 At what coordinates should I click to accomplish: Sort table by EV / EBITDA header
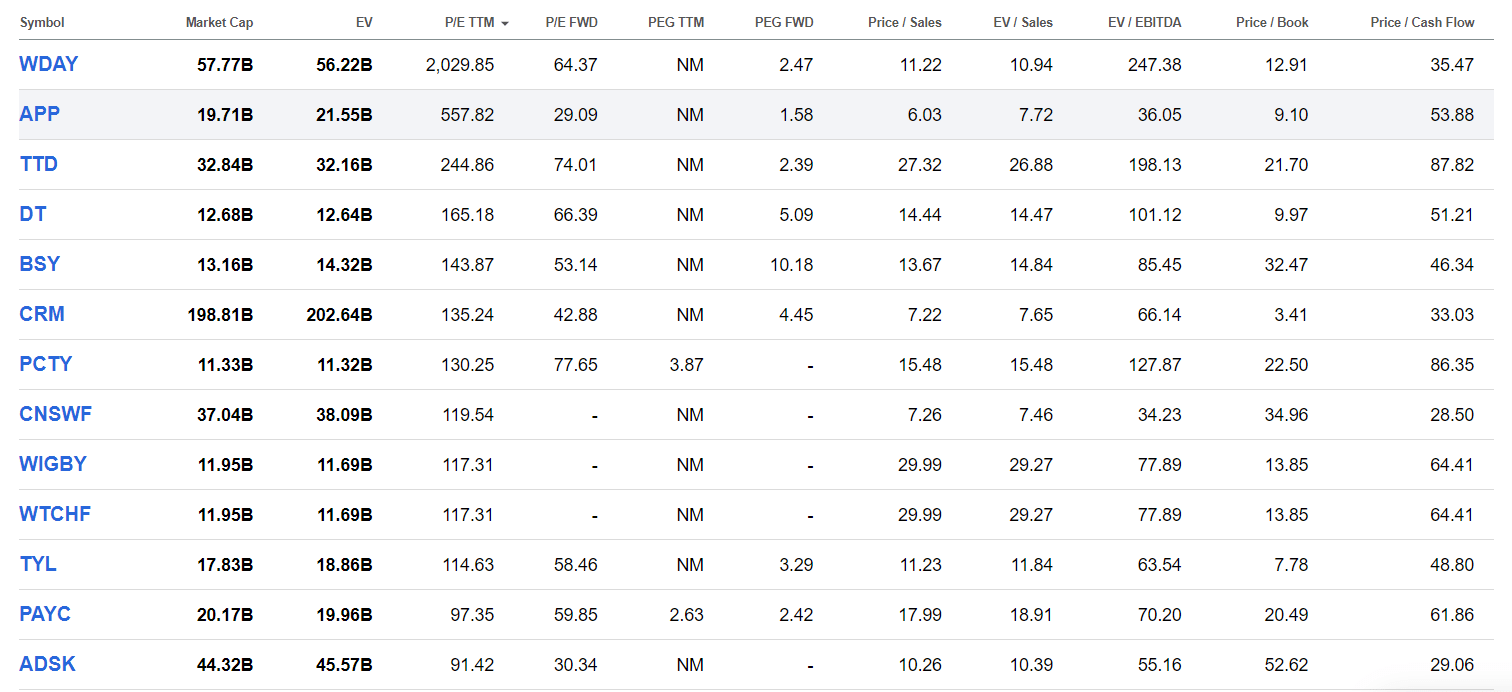click(1144, 22)
